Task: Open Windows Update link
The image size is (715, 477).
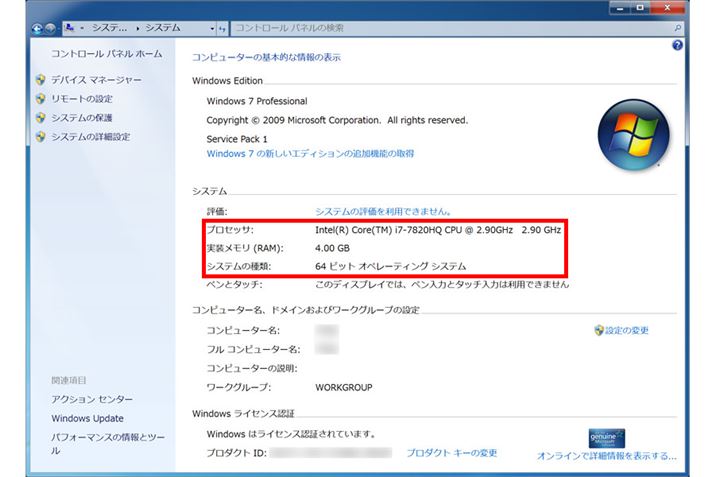Action: (x=88, y=419)
